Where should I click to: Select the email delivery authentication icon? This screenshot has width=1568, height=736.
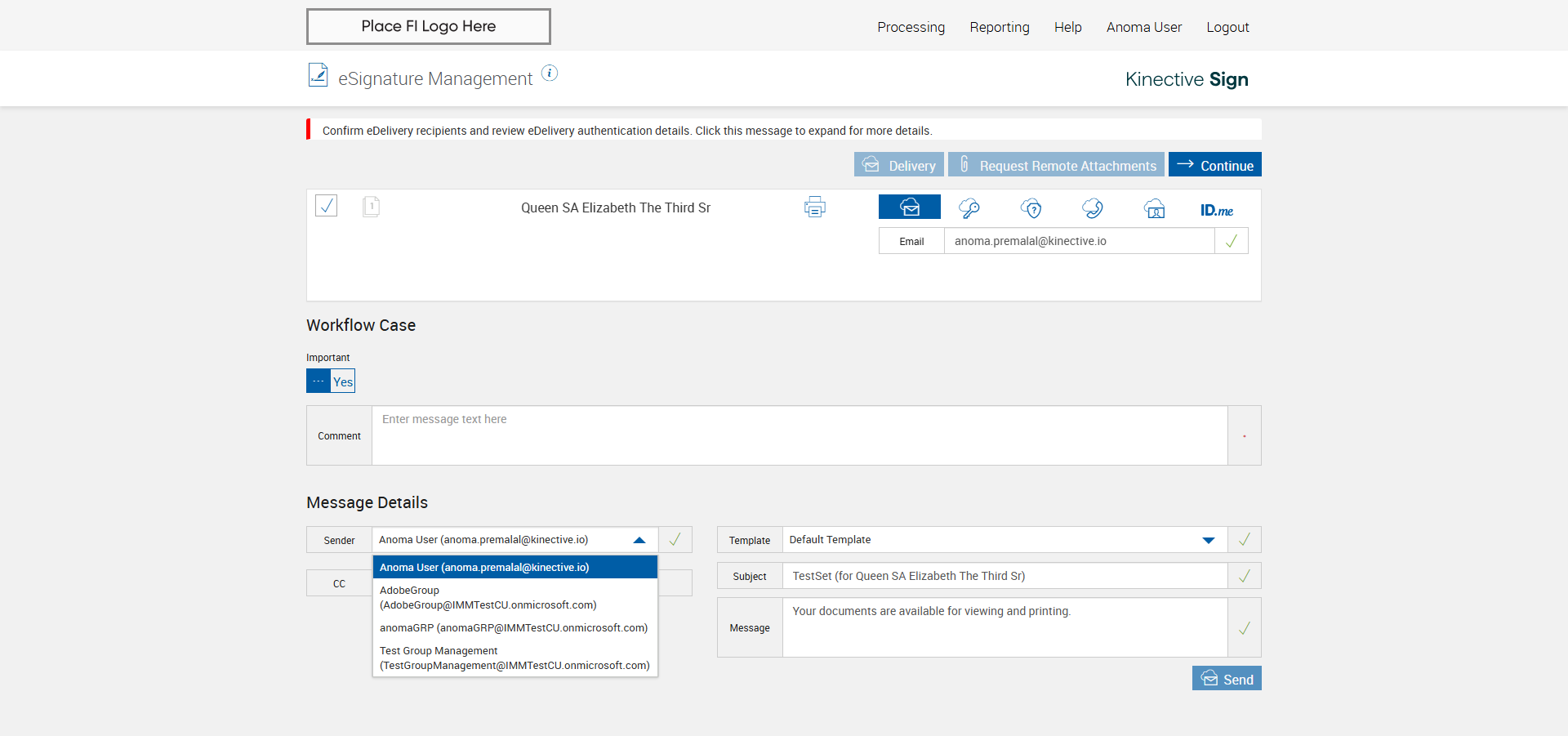coord(909,207)
